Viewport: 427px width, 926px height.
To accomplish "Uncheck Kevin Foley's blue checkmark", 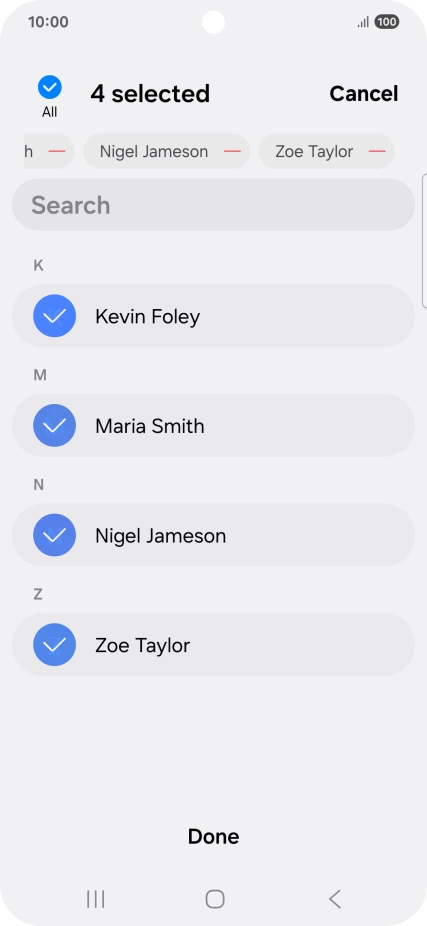I will [x=54, y=316].
